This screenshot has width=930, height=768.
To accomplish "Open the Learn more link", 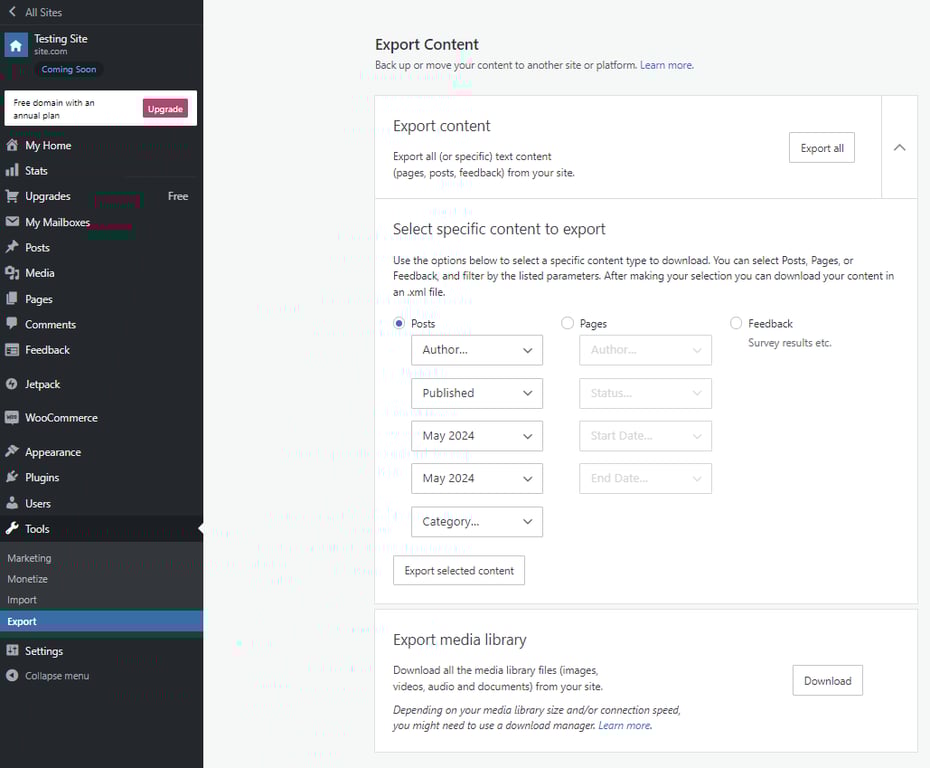I will click(666, 64).
